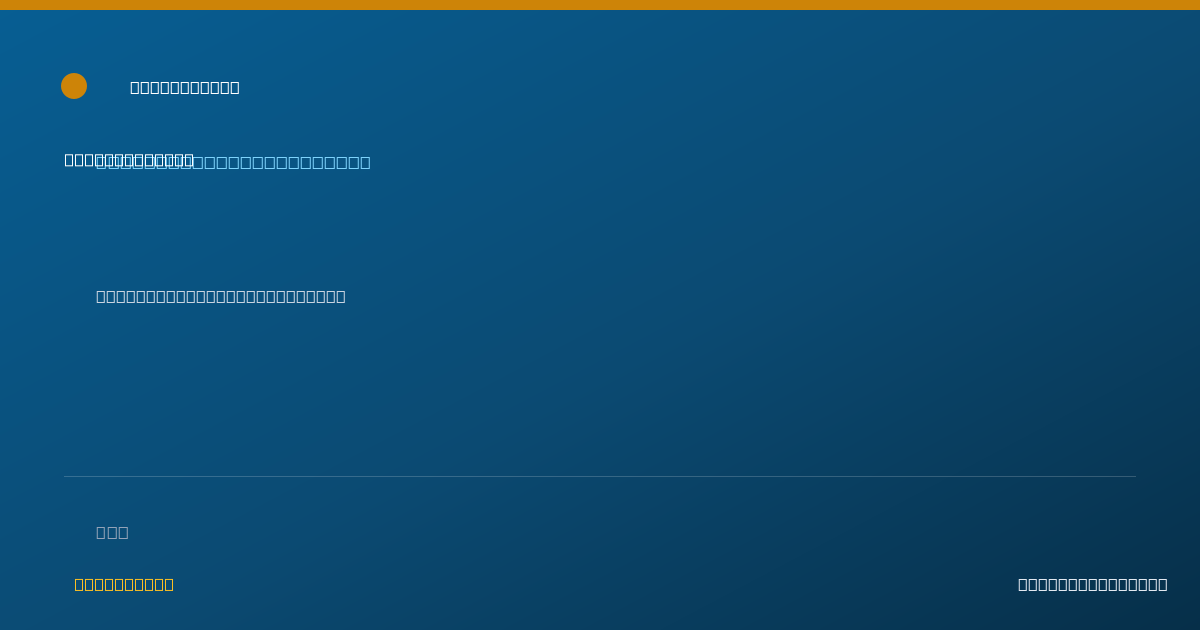Click the light-blue headline text line

point(233,162)
